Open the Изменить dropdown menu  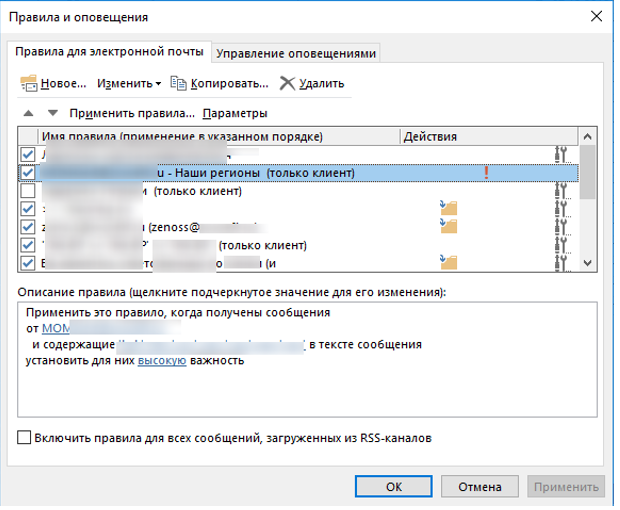tap(129, 83)
